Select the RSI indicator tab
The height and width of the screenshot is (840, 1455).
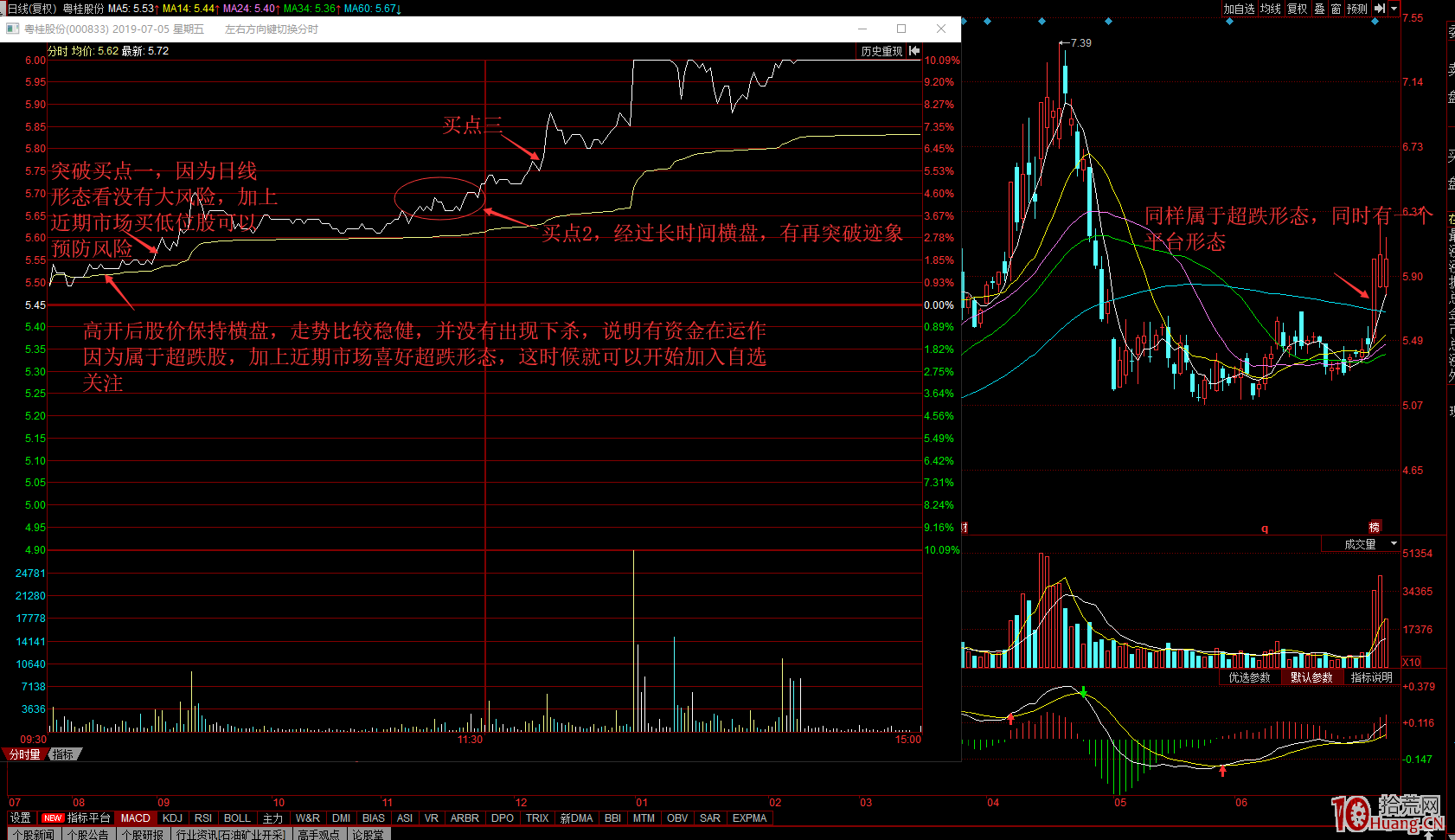point(203,818)
